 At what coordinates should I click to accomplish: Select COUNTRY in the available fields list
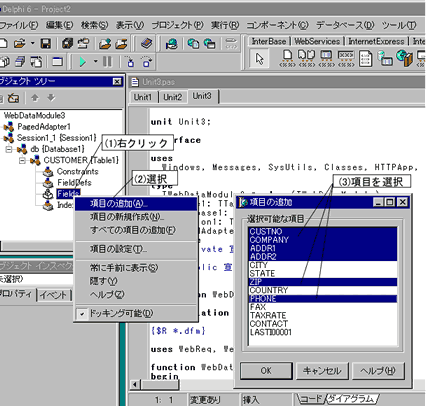323,290
